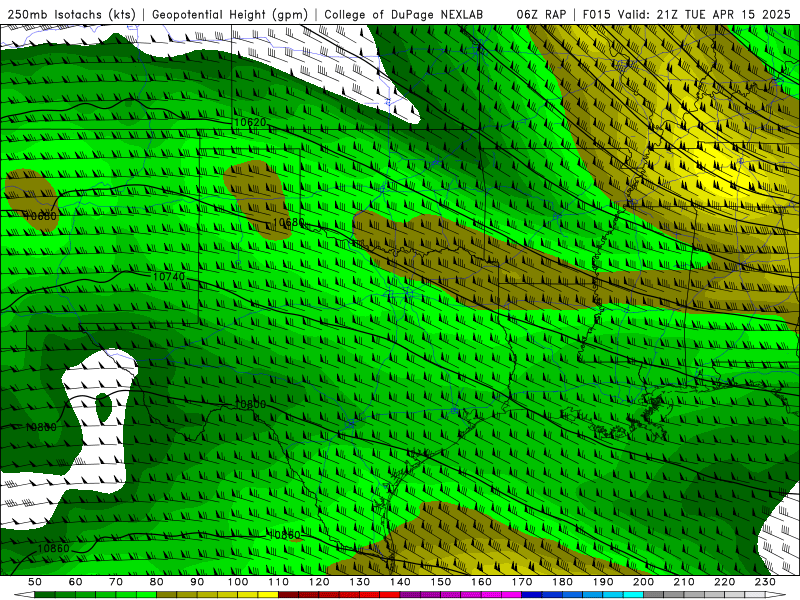
Task: Select the 'College of DuPage NEXLAB' label
Action: [404, 15]
